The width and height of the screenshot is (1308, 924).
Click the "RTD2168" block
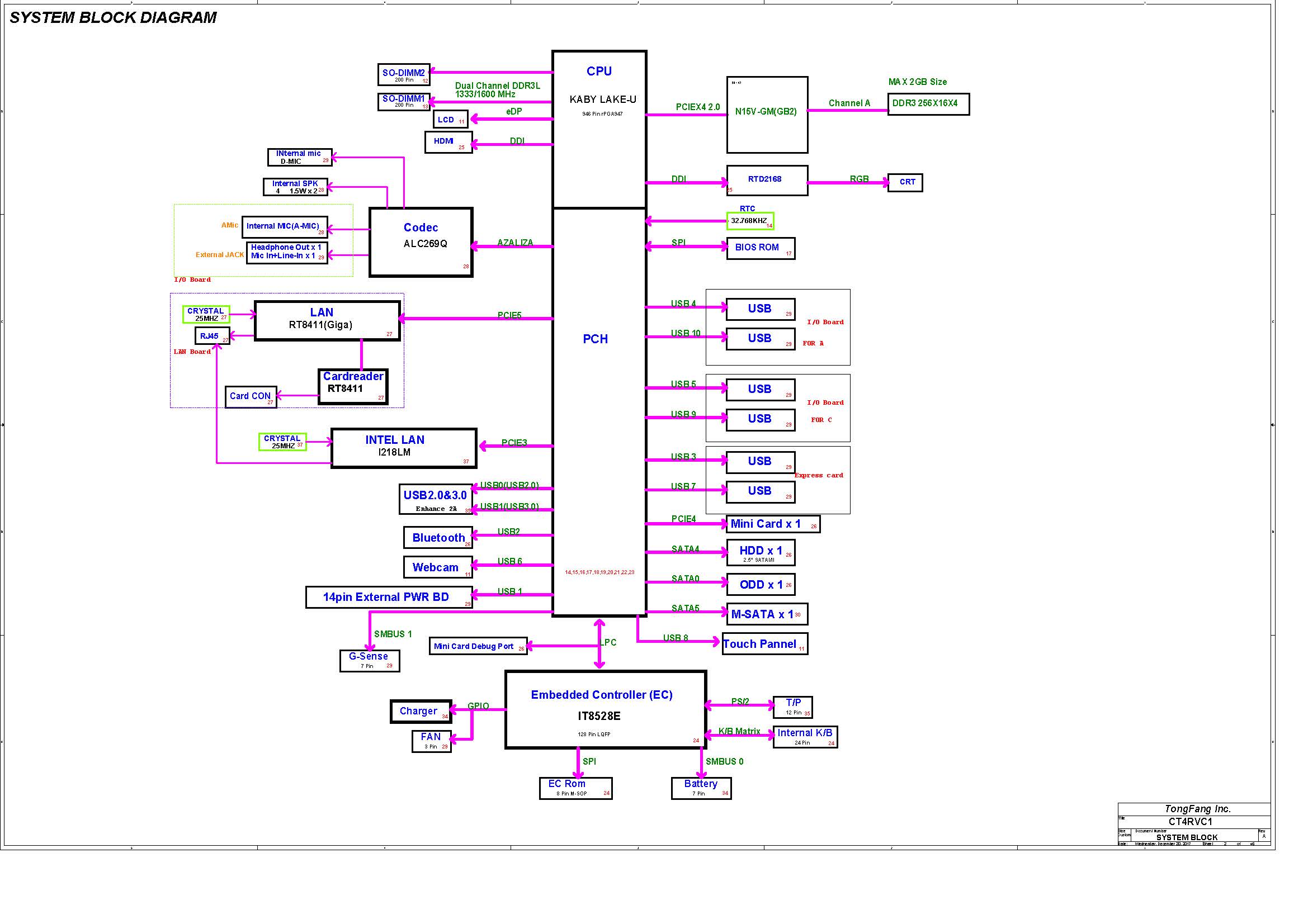(x=767, y=181)
